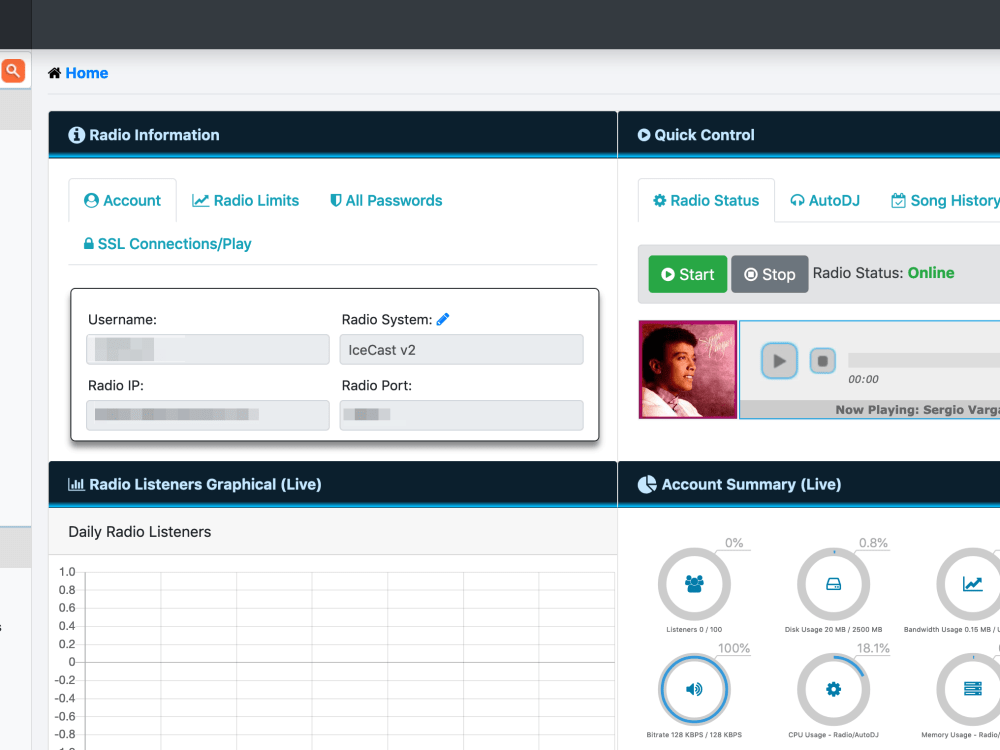Click the CPU Usage gear icon
Image resolution: width=1000 pixels, height=750 pixels.
(x=834, y=690)
